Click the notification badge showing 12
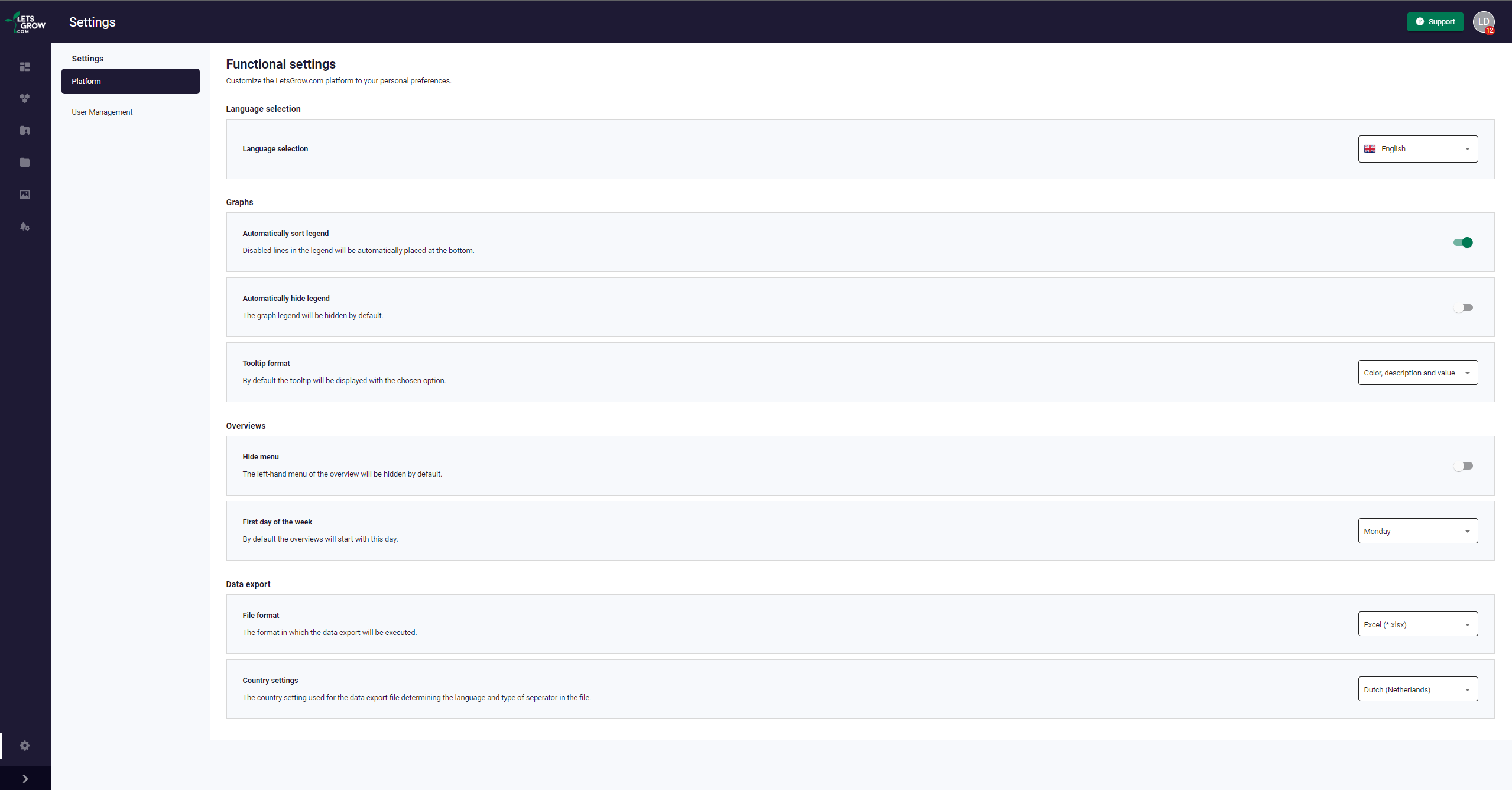Viewport: 1512px width, 790px height. [1490, 31]
